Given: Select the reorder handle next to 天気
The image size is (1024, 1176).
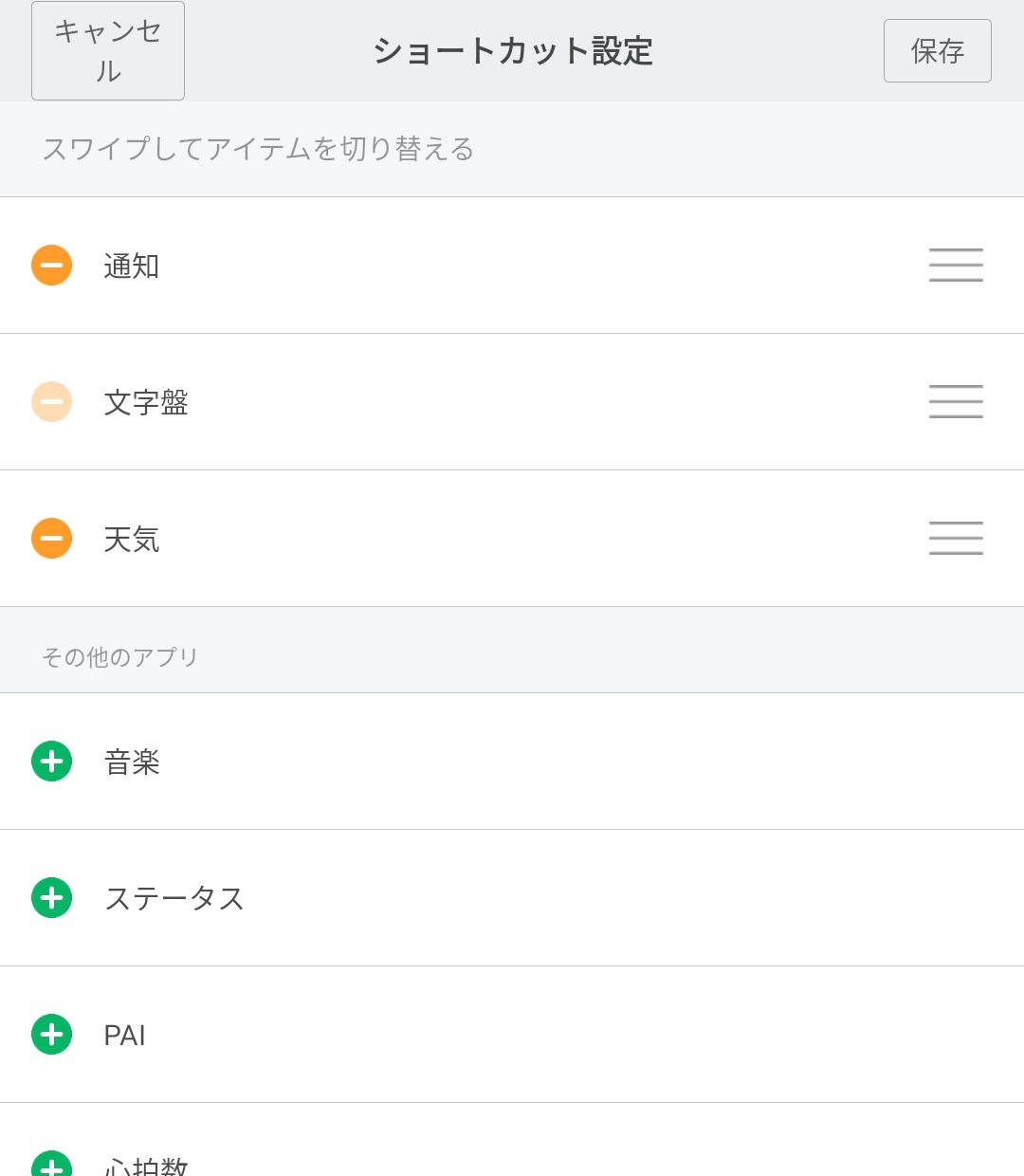Looking at the screenshot, I should pyautogui.click(x=956, y=539).
